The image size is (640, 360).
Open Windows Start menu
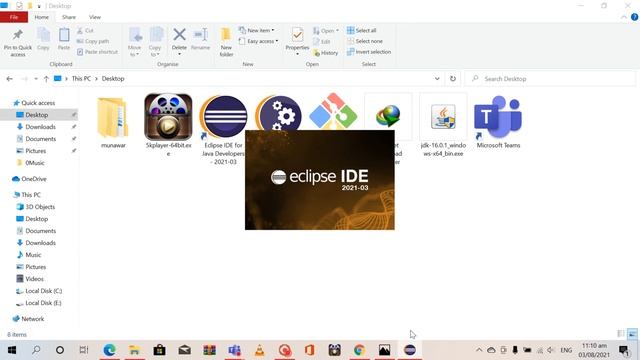(x=11, y=350)
